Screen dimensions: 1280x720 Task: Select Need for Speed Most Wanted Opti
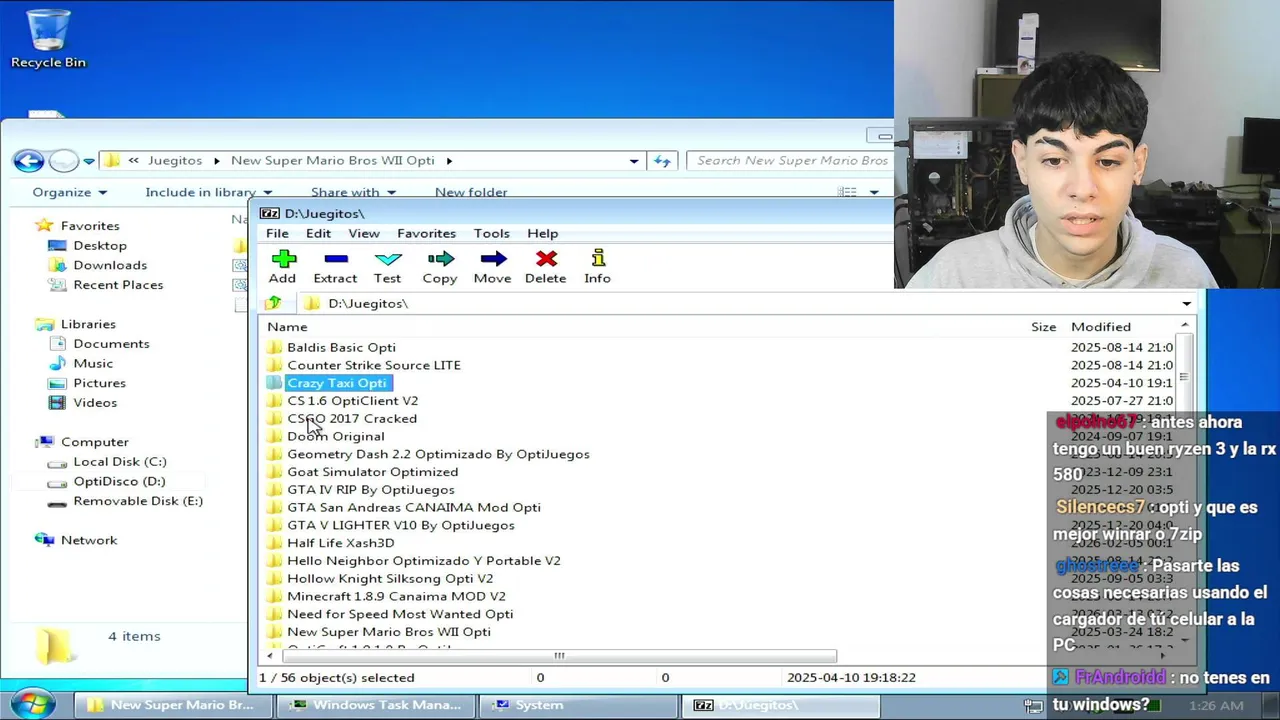pyautogui.click(x=400, y=614)
